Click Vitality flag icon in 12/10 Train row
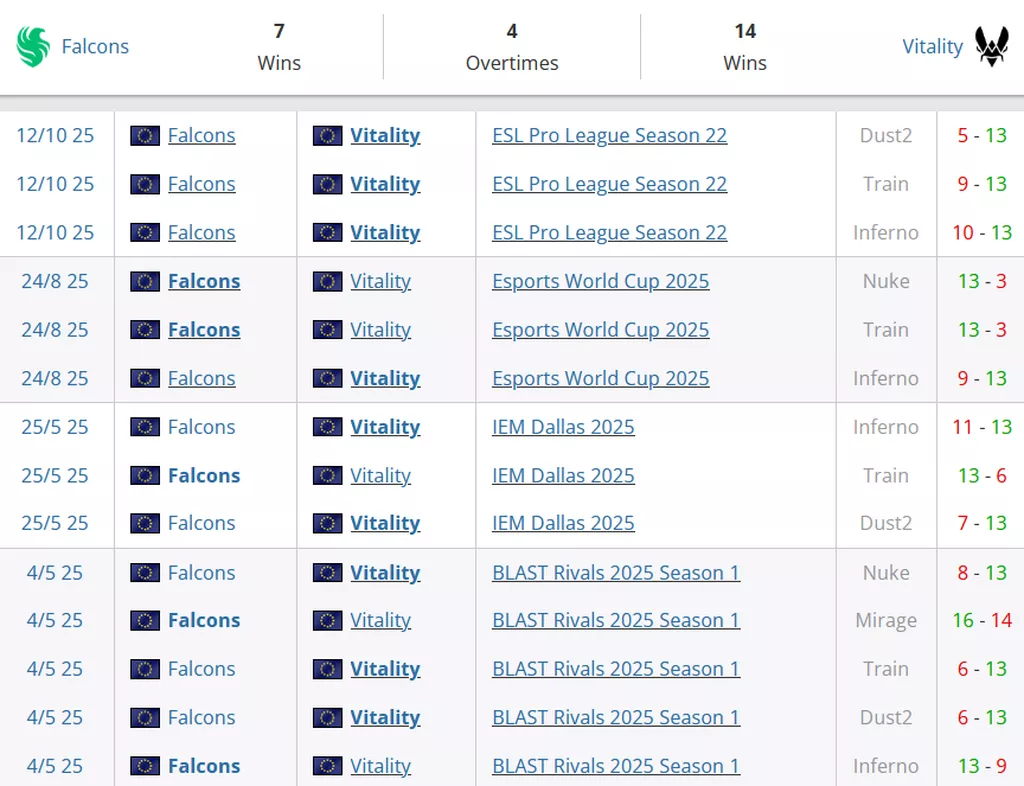1024x786 pixels. [328, 184]
